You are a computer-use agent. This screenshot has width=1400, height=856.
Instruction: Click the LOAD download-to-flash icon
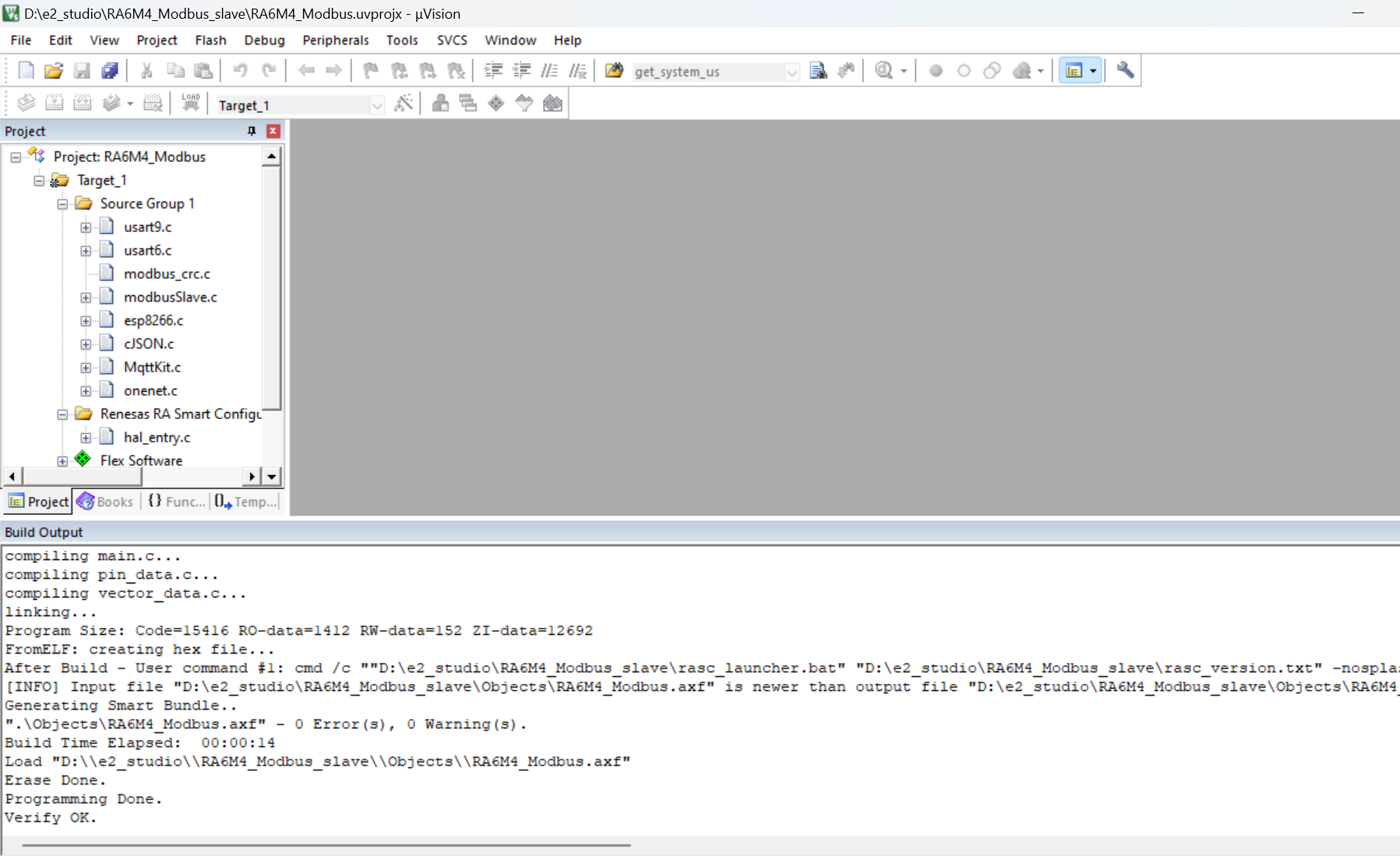tap(191, 103)
